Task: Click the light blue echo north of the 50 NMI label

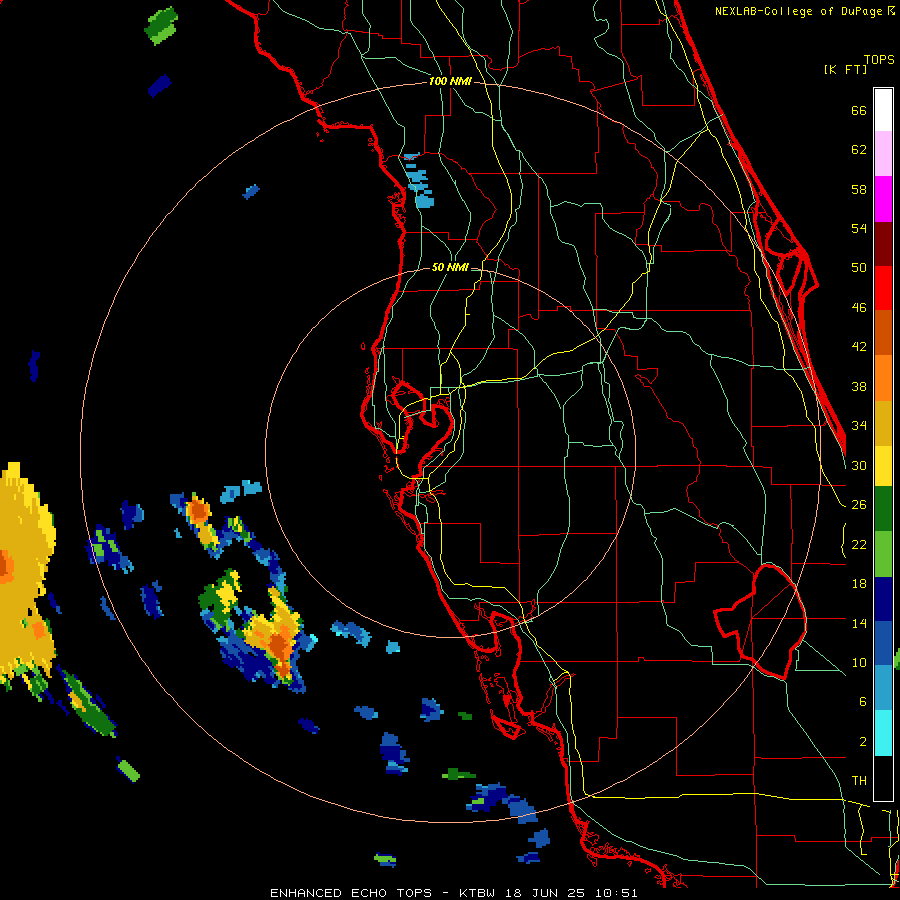Action: point(419,183)
